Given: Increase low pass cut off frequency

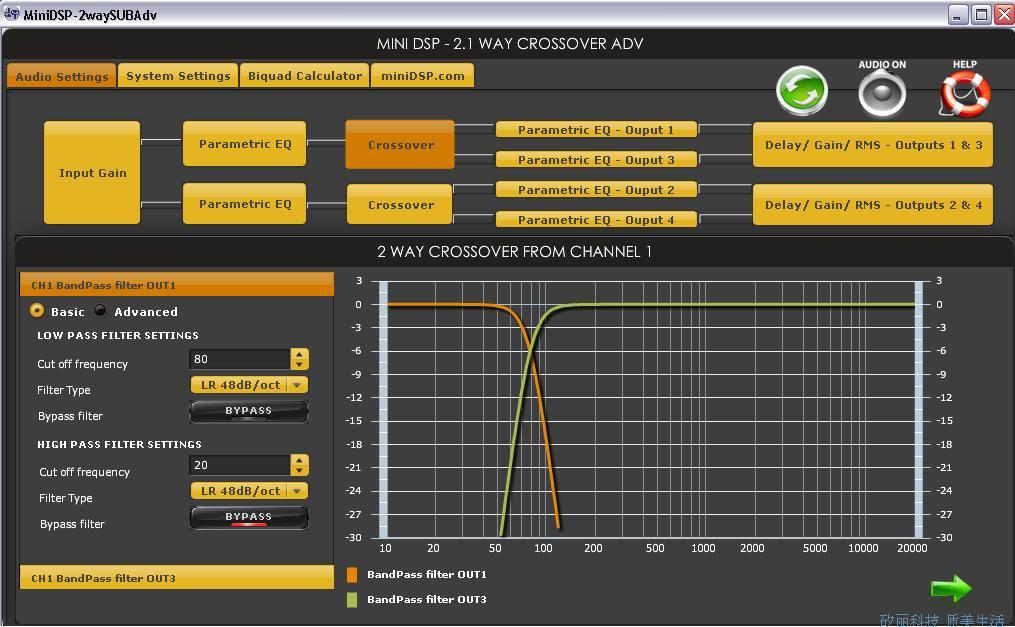Looking at the screenshot, I should (x=299, y=354).
